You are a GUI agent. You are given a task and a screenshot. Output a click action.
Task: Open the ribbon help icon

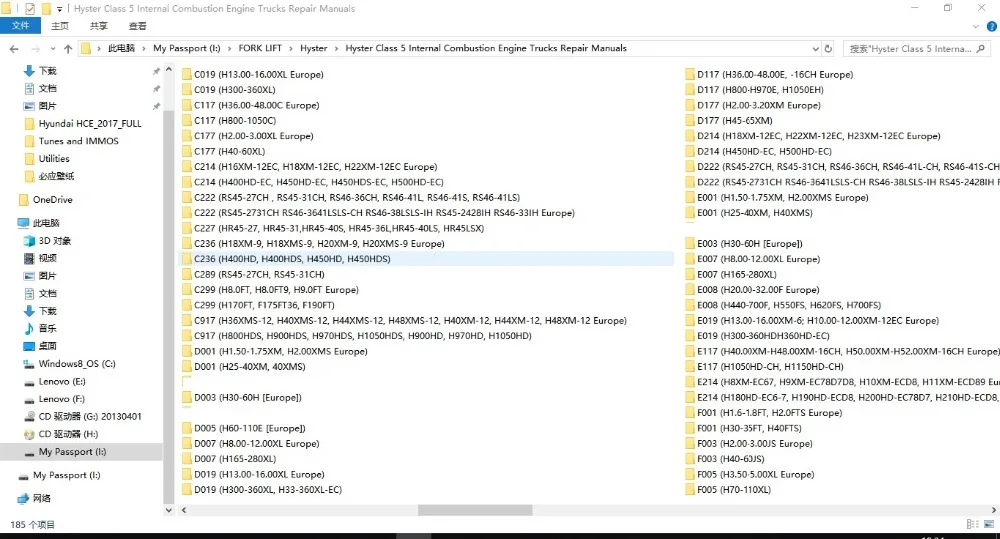point(992,26)
